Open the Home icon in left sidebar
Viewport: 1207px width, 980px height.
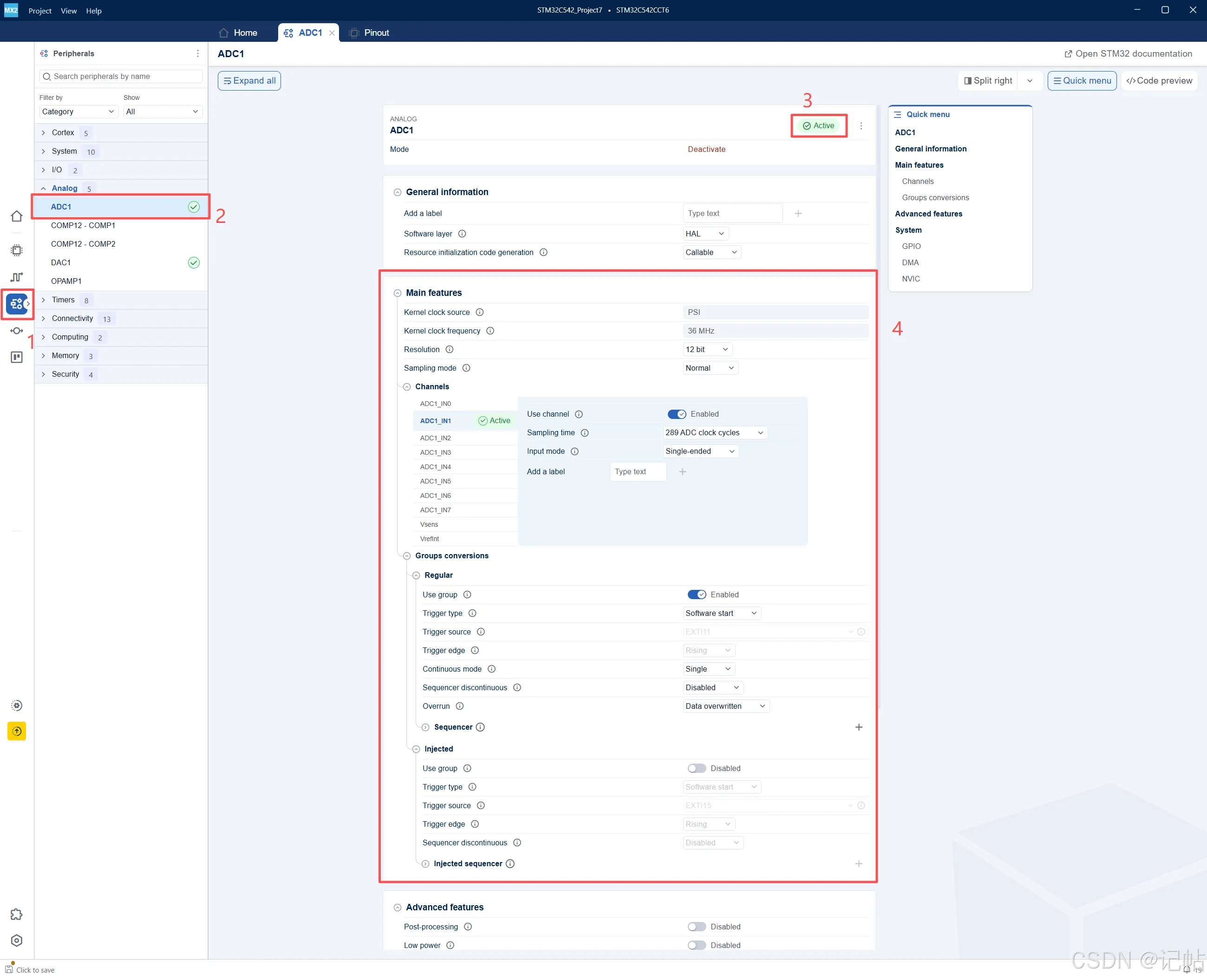[16, 216]
